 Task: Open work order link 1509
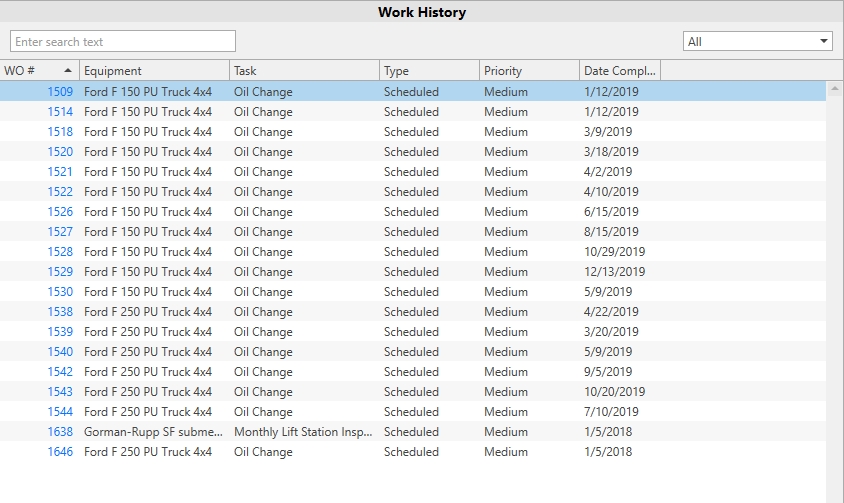coord(60,92)
